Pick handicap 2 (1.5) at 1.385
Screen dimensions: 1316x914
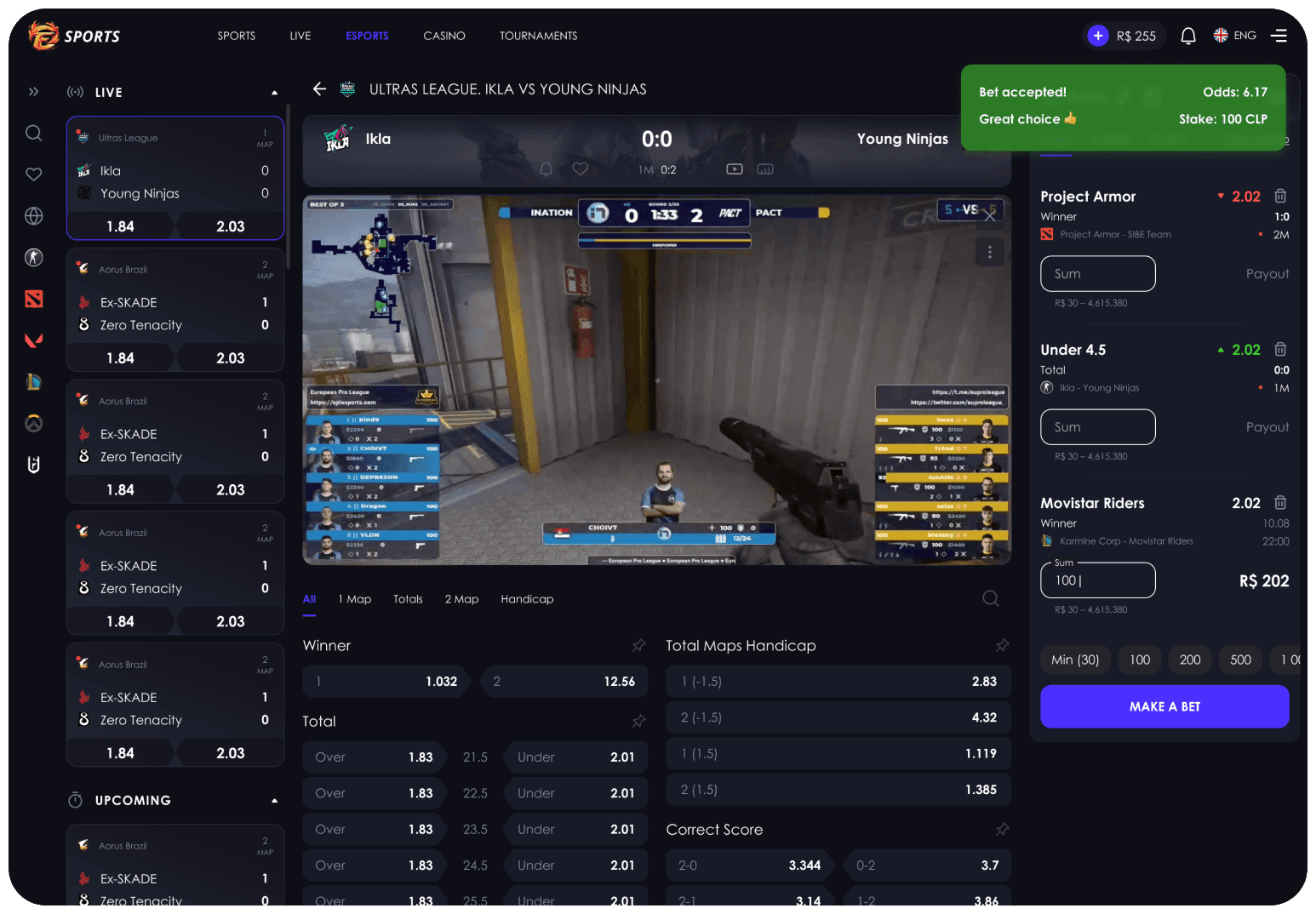coord(838,790)
